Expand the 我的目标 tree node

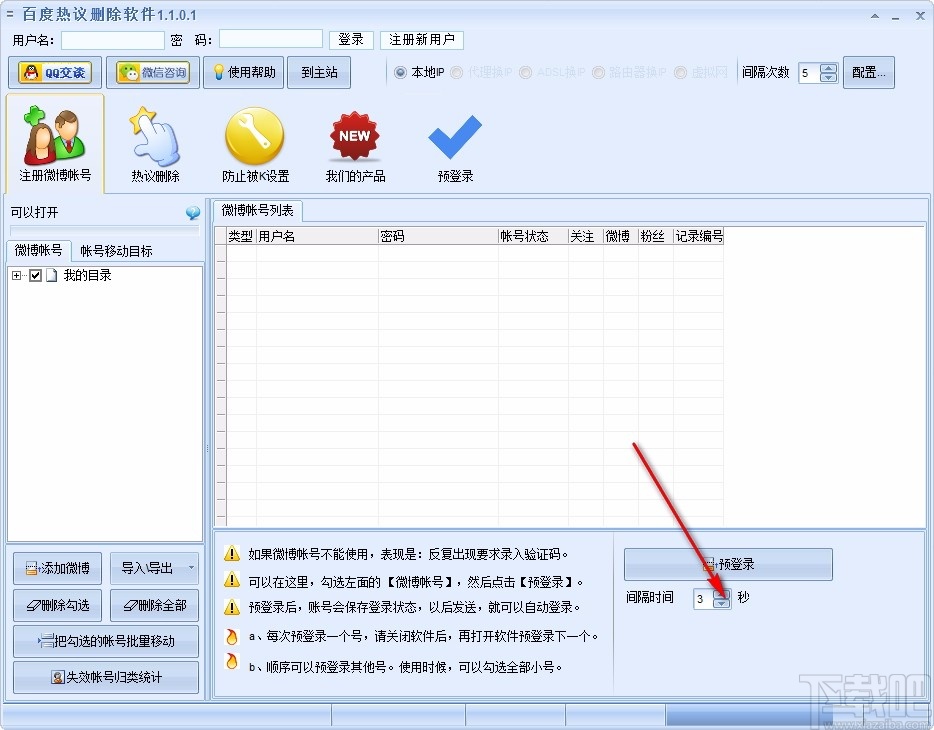pyautogui.click(x=15, y=275)
